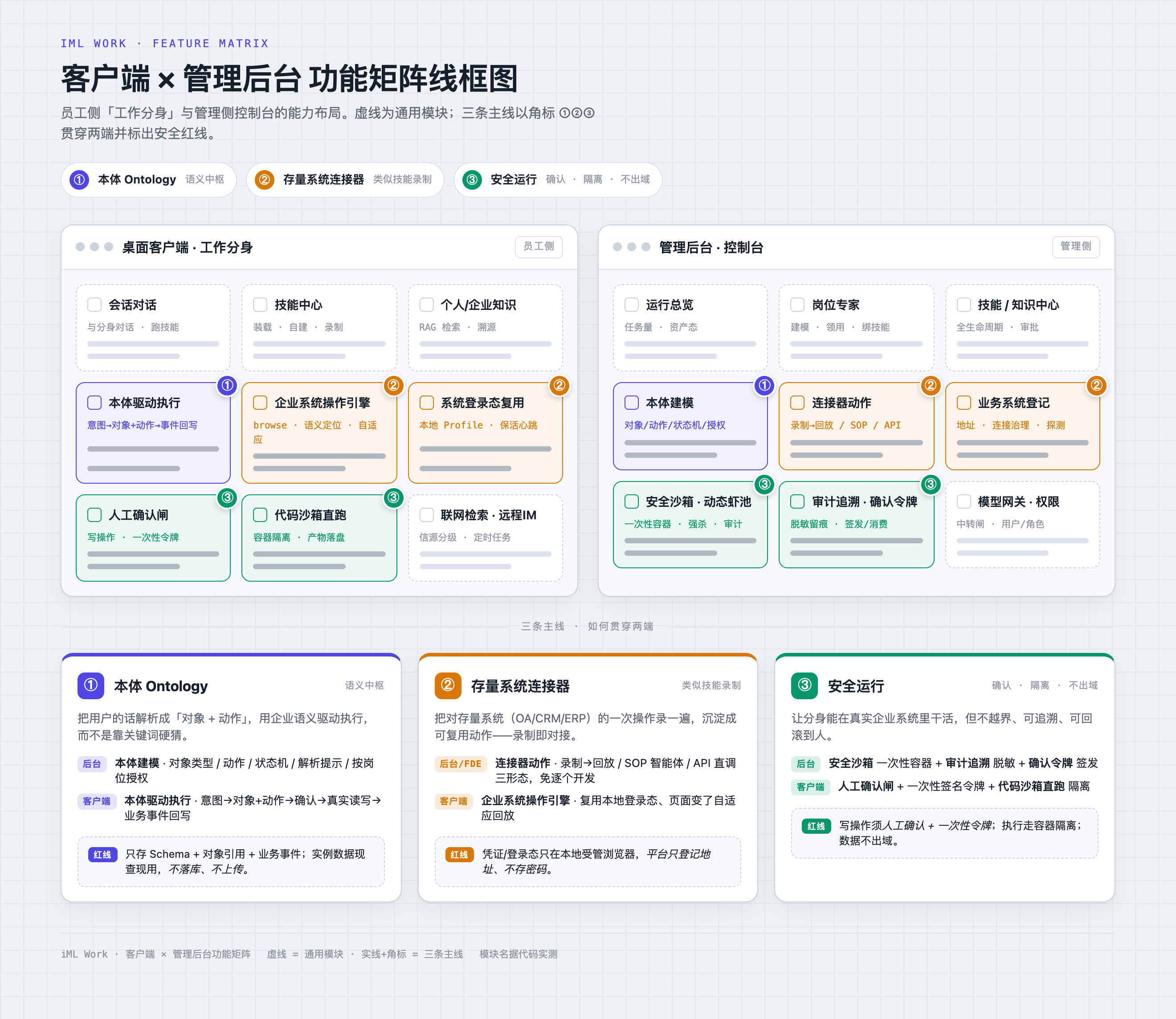This screenshot has width=1176, height=1019.
Task: Toggle the 人工确认闸 checkbox
Action: point(94,515)
